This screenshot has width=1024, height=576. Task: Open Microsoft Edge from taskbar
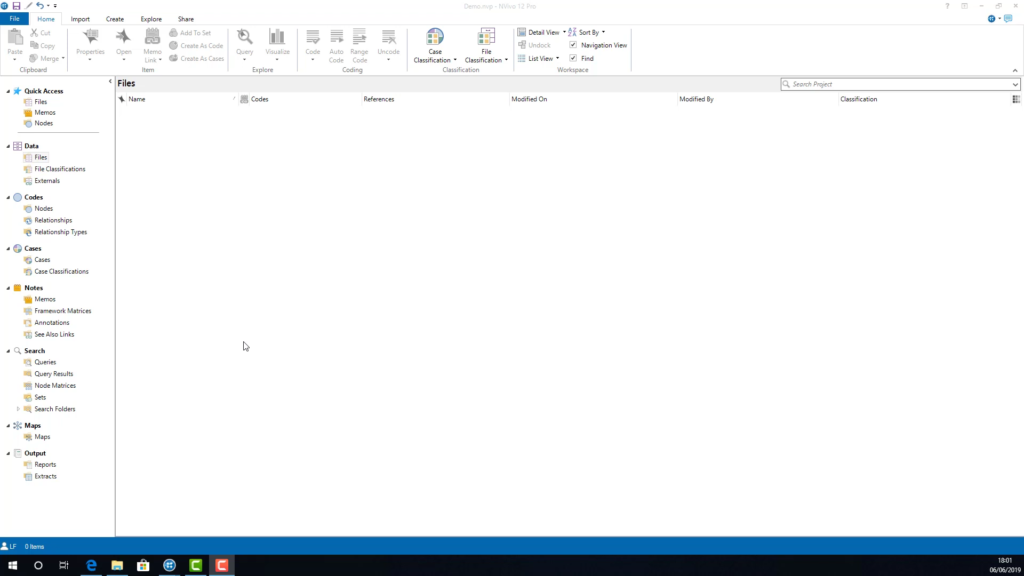[91, 566]
